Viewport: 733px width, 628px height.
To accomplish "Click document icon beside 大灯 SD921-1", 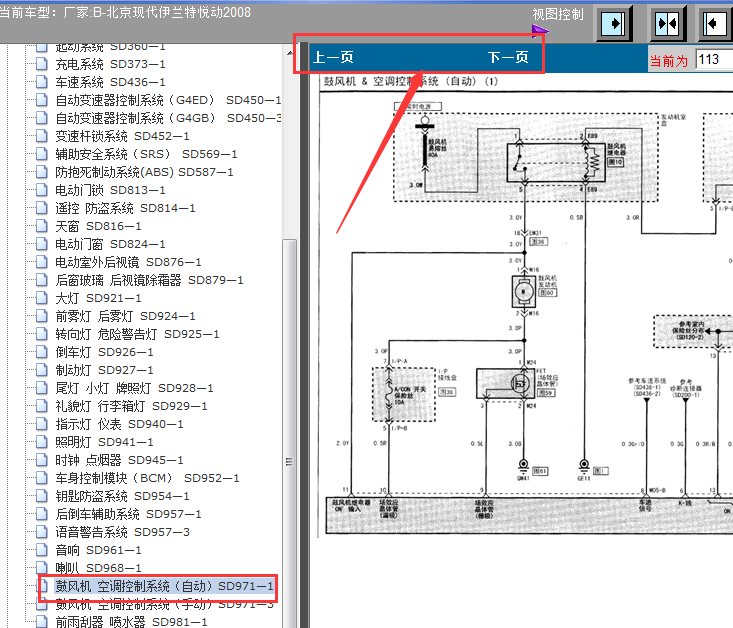I will [42, 298].
